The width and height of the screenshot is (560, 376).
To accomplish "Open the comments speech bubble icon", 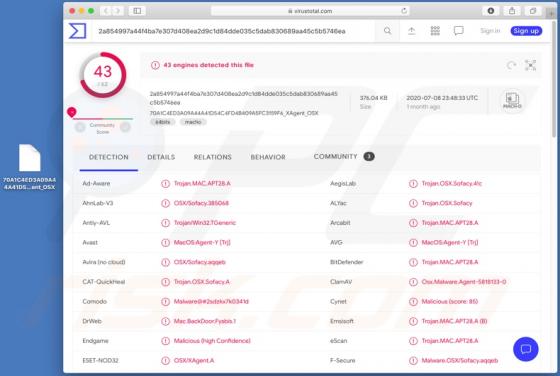I will coord(459,31).
